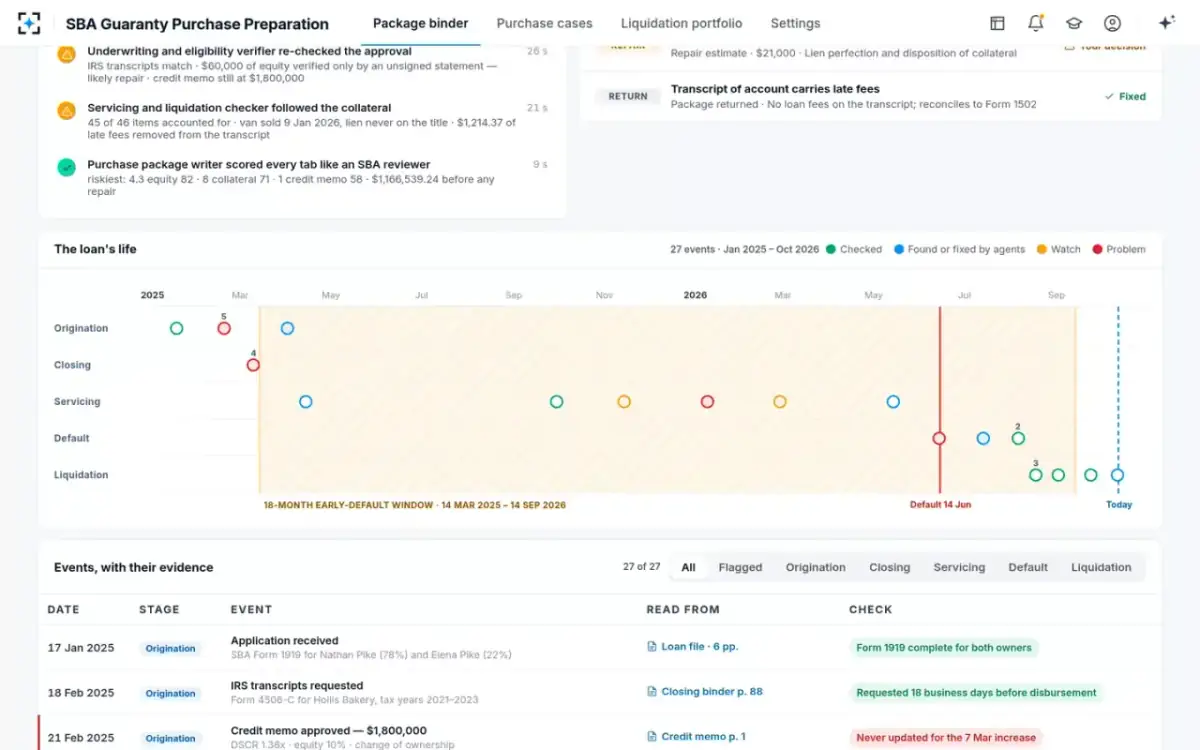Viewport: 1200px width, 750px height.
Task: Open Loan file 6 pp. link
Action: click(692, 647)
